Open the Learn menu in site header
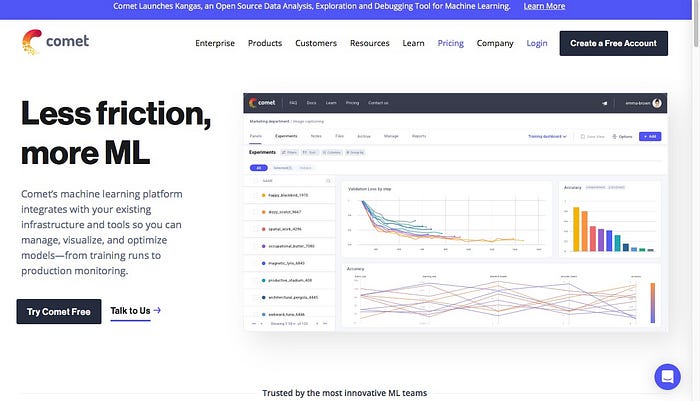The height and width of the screenshot is (401, 700). click(x=413, y=43)
